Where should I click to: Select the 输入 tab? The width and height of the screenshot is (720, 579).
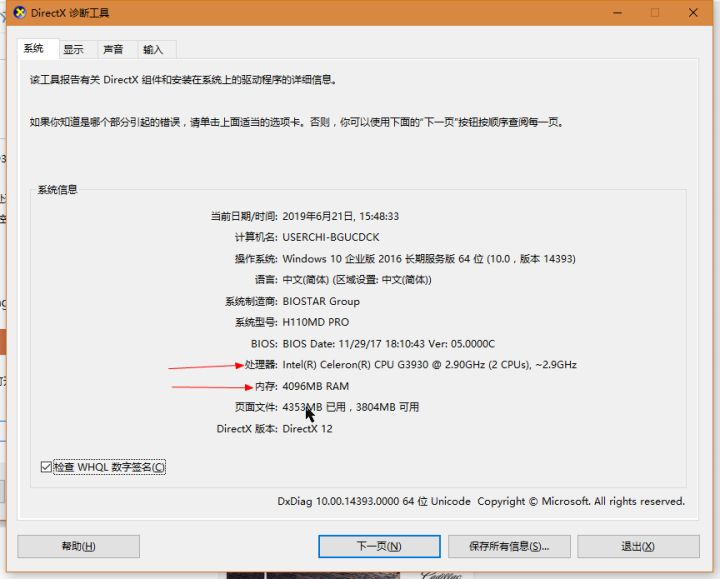pyautogui.click(x=153, y=49)
